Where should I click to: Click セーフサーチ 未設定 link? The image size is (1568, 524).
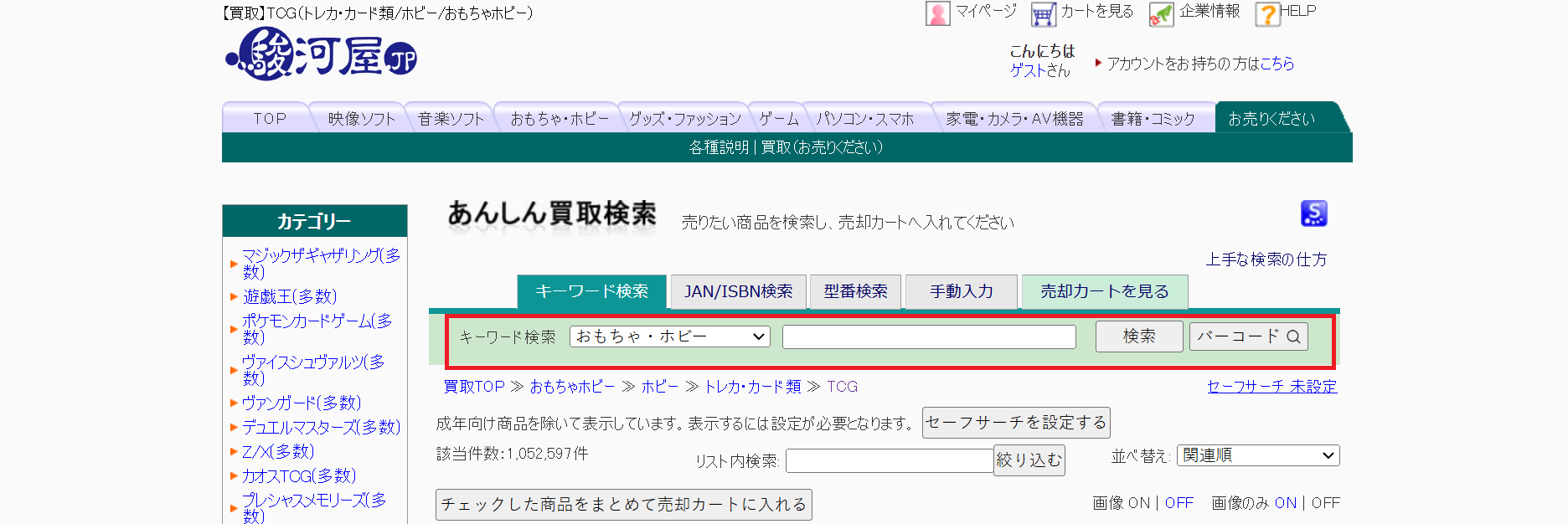click(x=1271, y=387)
